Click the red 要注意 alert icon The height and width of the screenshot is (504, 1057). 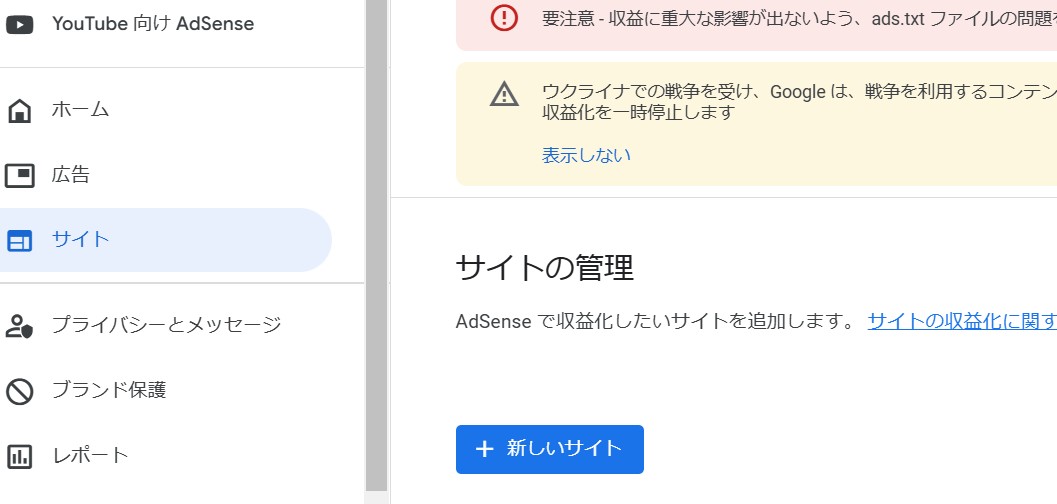[505, 18]
